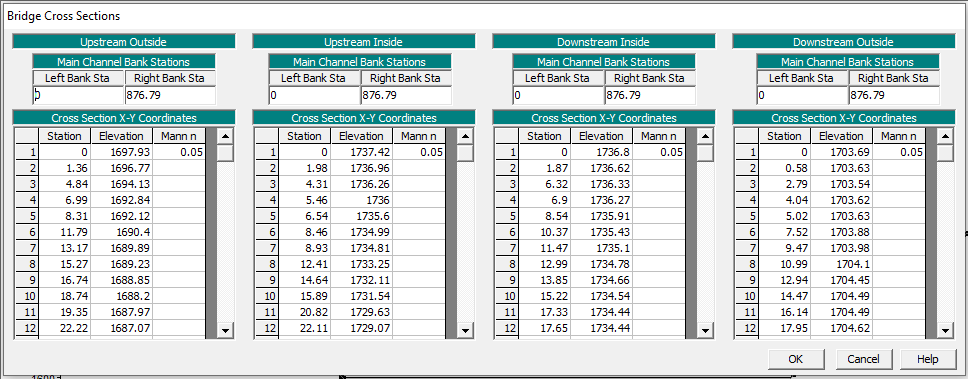Click scroll up arrow in Upstream Inside table
The image size is (968, 379).
point(465,136)
